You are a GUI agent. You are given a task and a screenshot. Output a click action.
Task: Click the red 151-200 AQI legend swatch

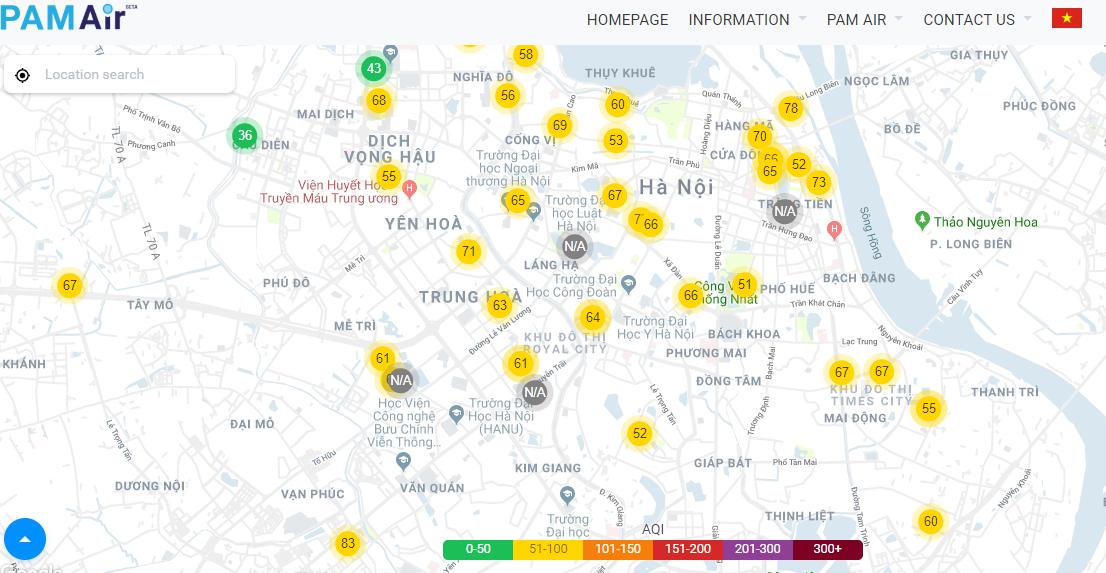687,549
